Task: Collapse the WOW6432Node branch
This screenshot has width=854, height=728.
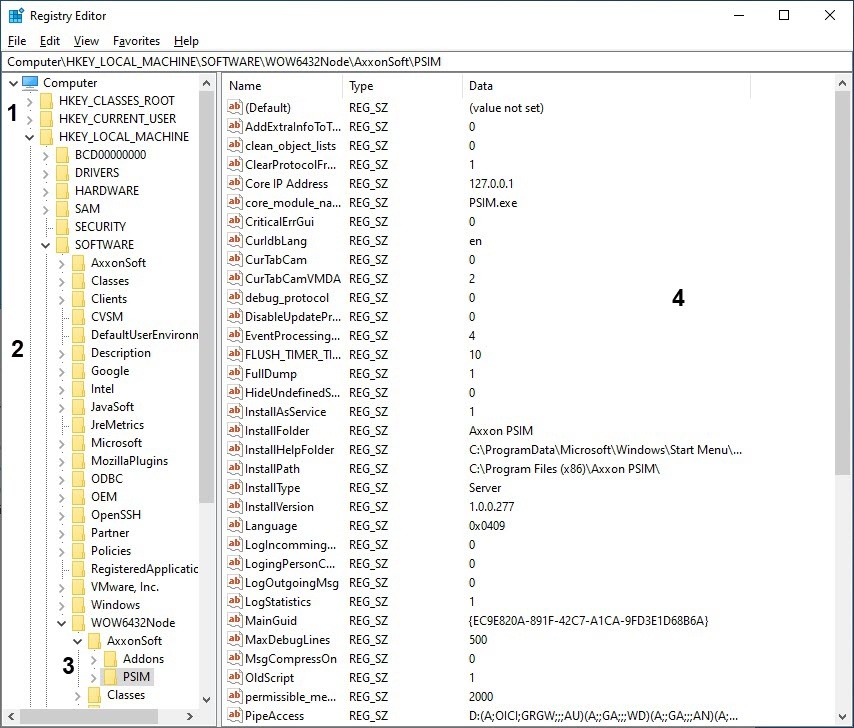Action: pyautogui.click(x=62, y=623)
